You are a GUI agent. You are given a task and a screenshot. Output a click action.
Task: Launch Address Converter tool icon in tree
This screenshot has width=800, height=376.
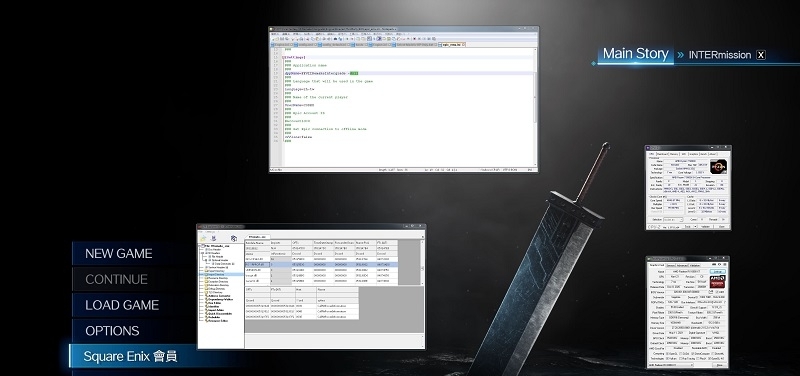click(x=207, y=296)
